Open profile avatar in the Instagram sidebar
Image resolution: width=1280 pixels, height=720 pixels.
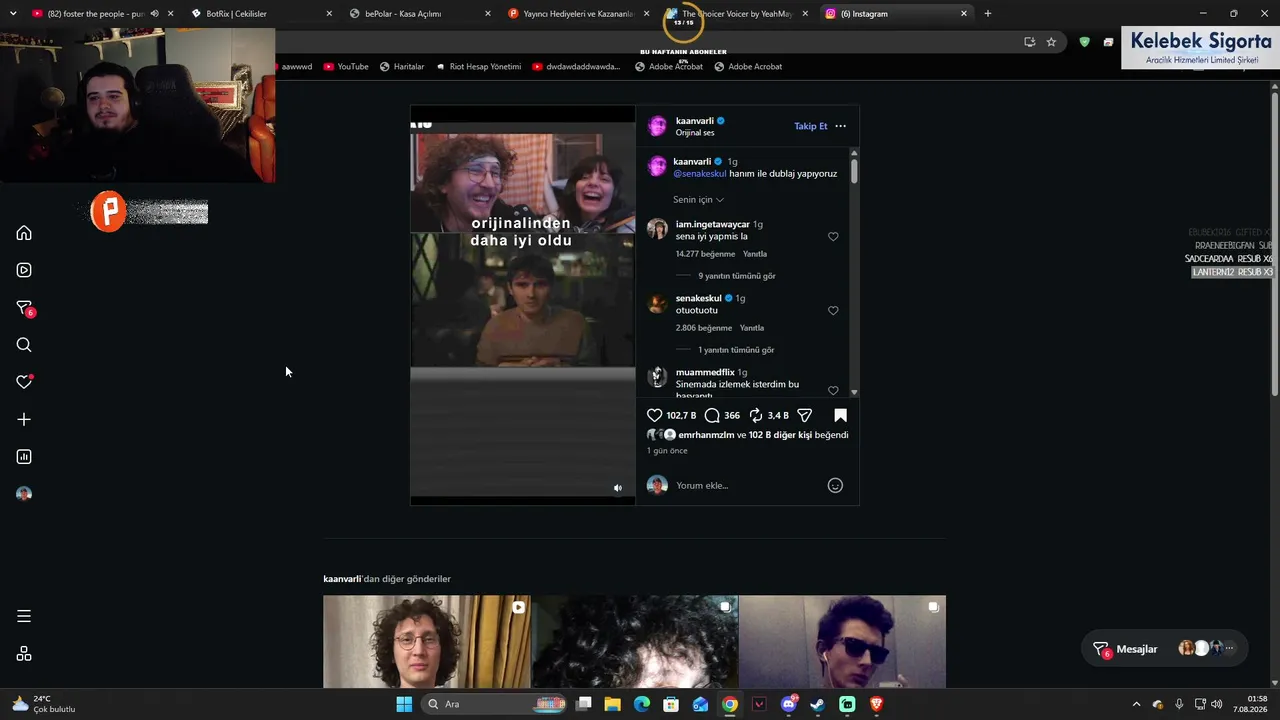click(24, 494)
